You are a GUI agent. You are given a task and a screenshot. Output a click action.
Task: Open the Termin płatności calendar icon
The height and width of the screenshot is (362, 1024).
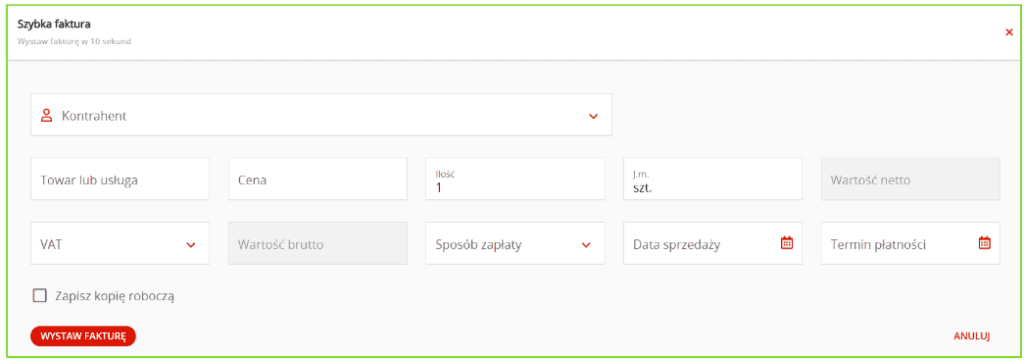(x=985, y=243)
